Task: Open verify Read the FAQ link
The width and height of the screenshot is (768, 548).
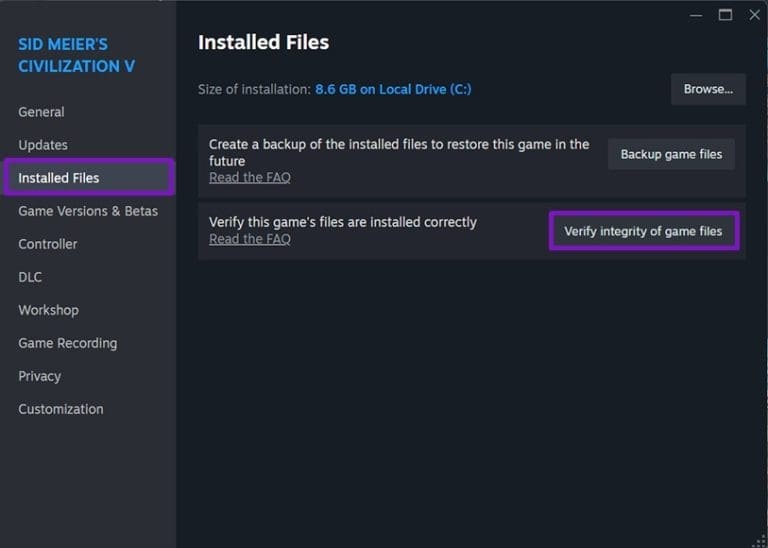Action: tap(250, 239)
